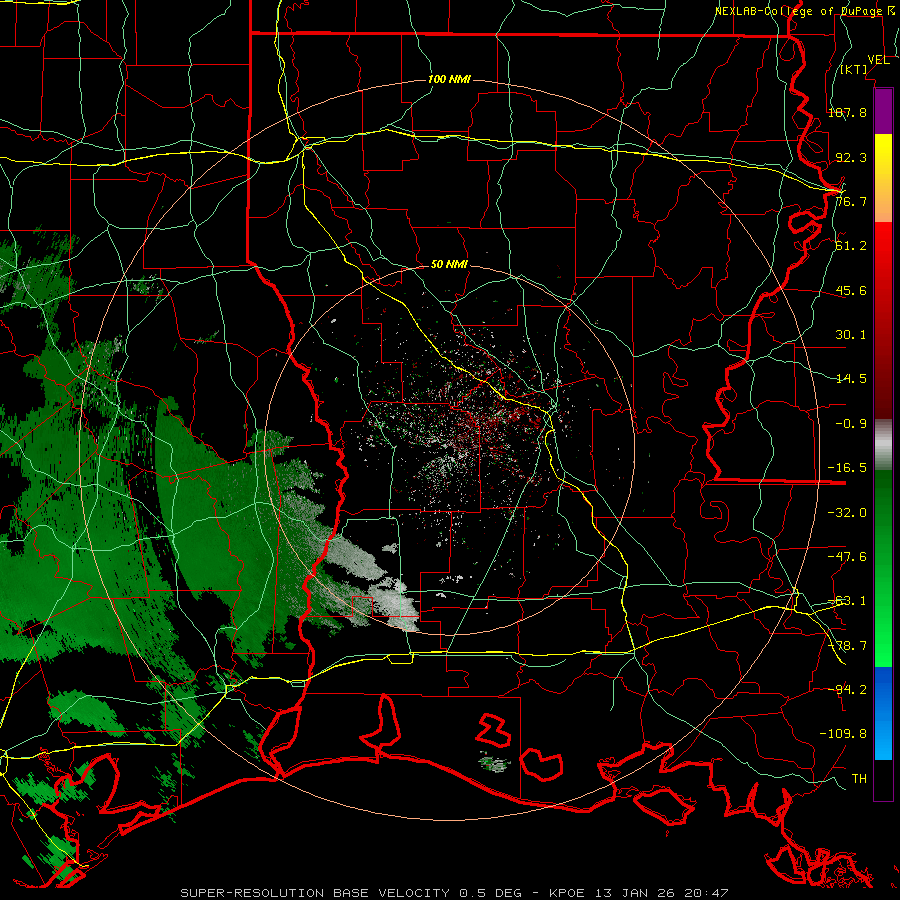Click the [KT] units label
Image resolution: width=900 pixels, height=900 pixels.
coord(854,69)
